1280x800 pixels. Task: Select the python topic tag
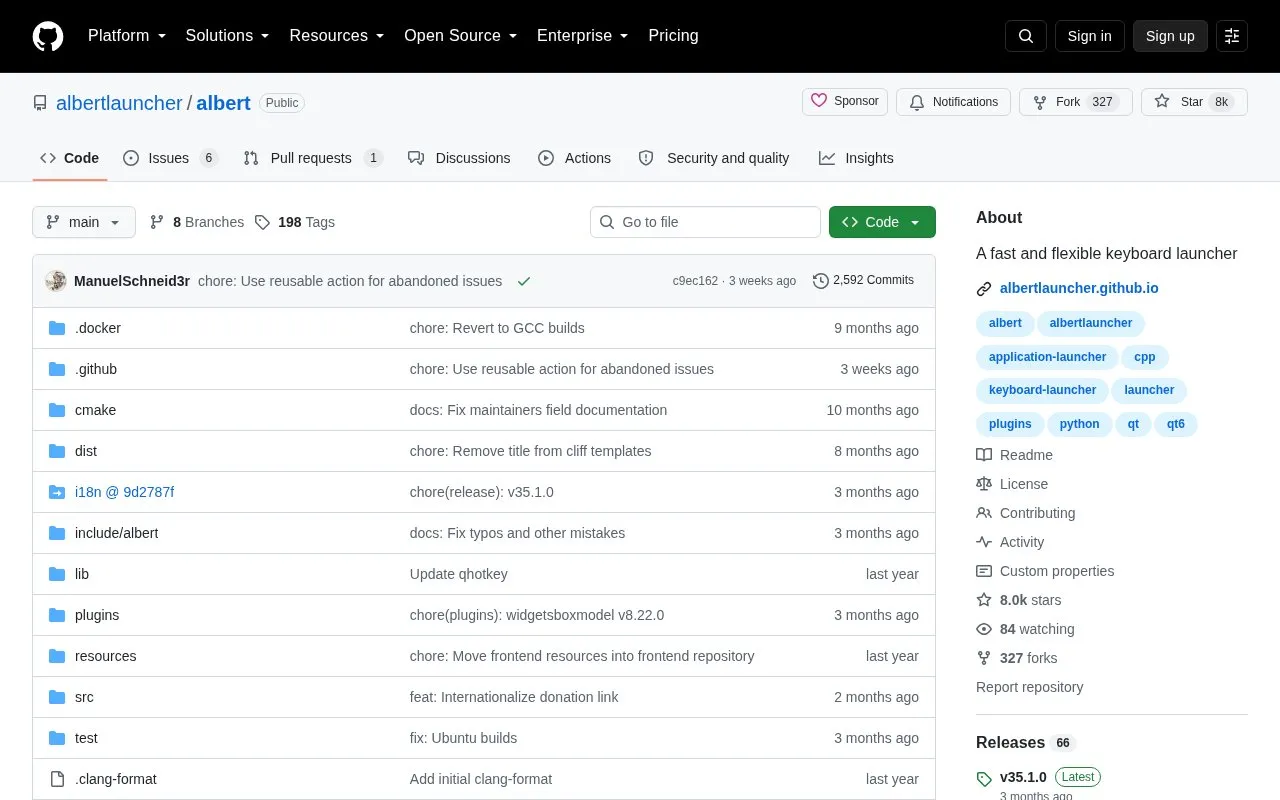tap(1079, 424)
